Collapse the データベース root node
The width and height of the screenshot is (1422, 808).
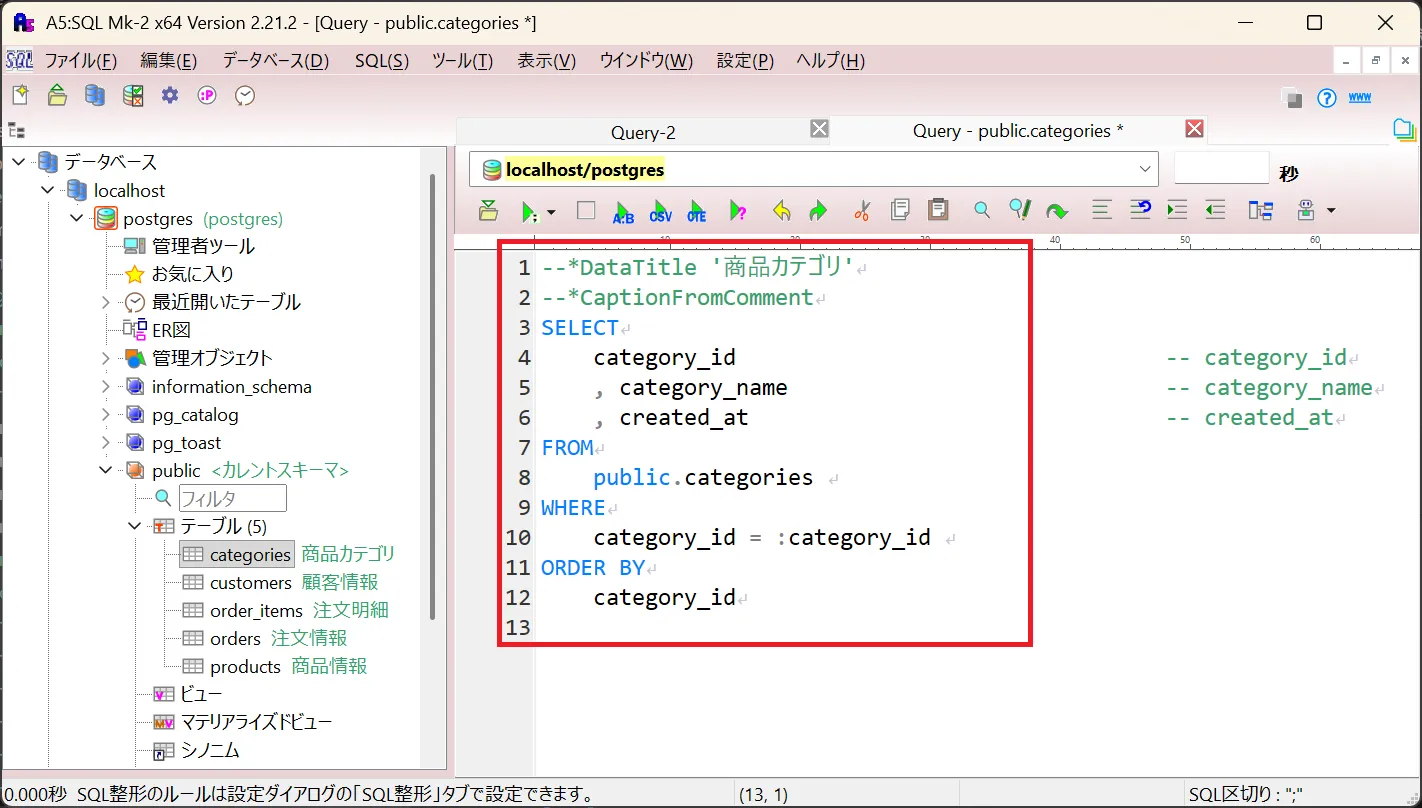(19, 162)
